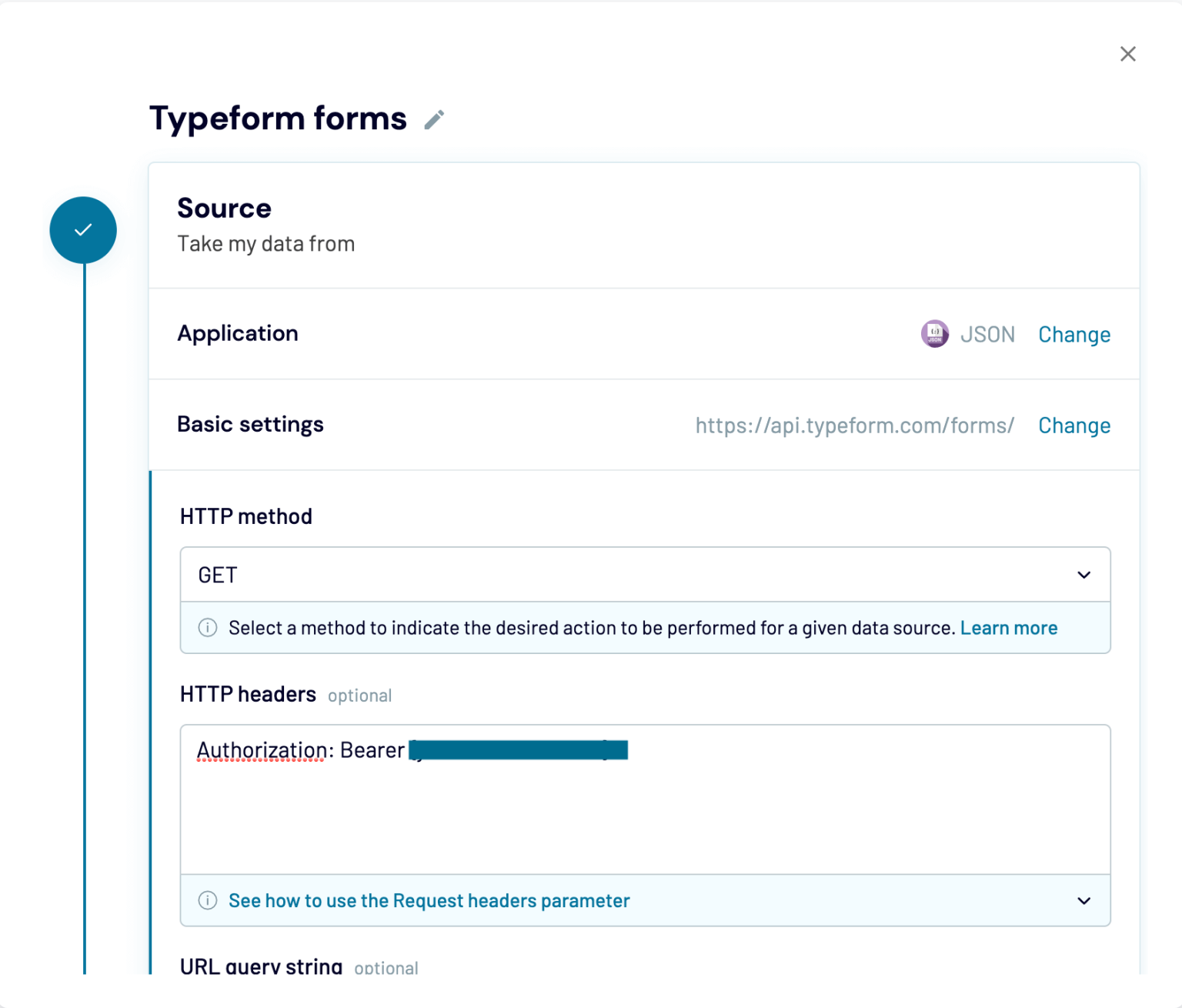Image resolution: width=1182 pixels, height=1008 pixels.
Task: Click the completed step checkmark circle
Action: (x=83, y=229)
